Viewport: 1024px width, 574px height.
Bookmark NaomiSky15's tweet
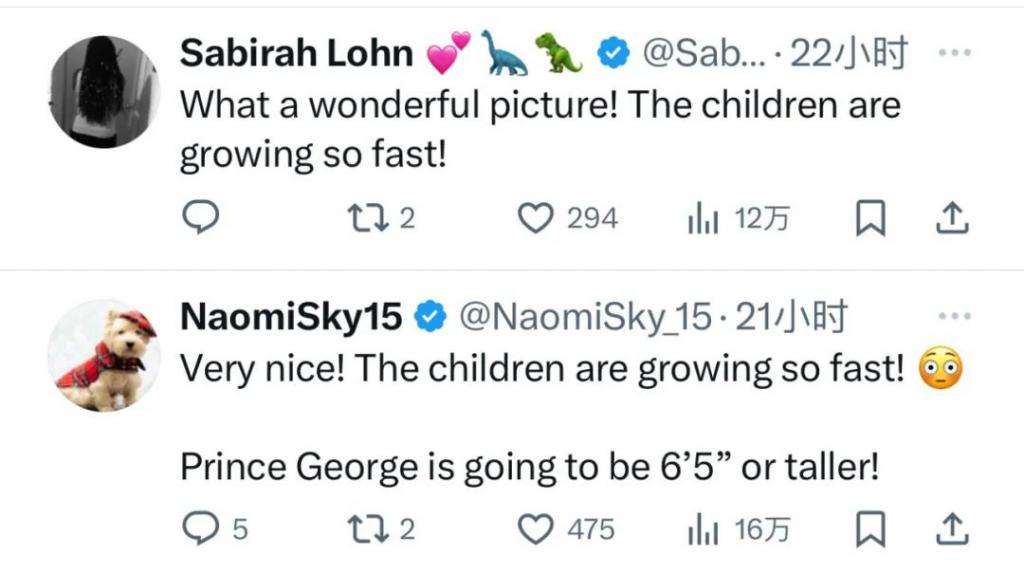pyautogui.click(x=871, y=529)
